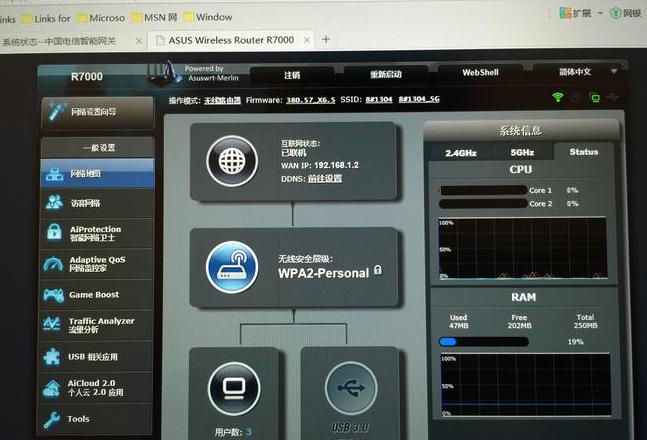Click the reboot button in header

[x=385, y=74]
